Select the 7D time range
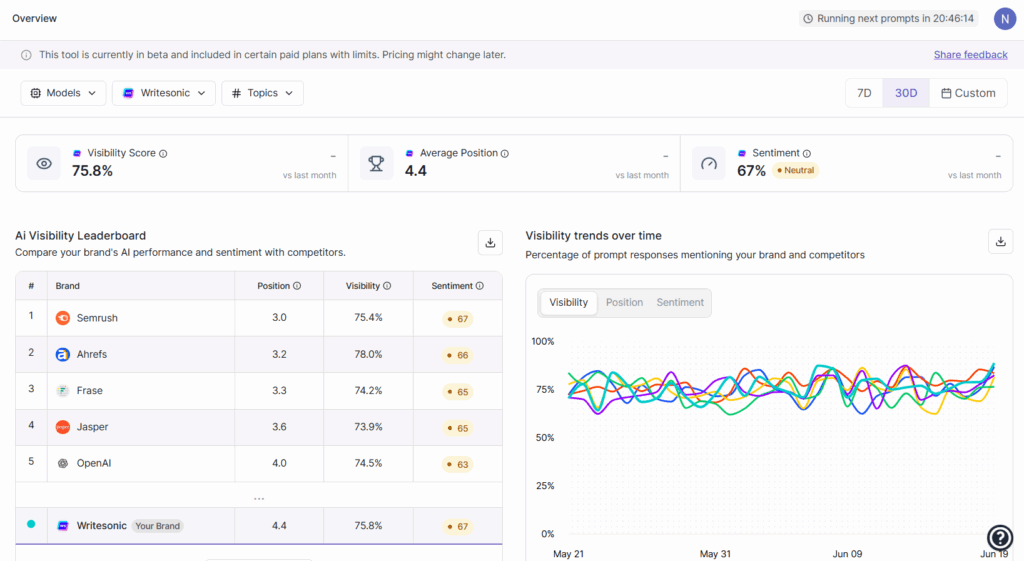Image resolution: width=1024 pixels, height=561 pixels. point(864,93)
